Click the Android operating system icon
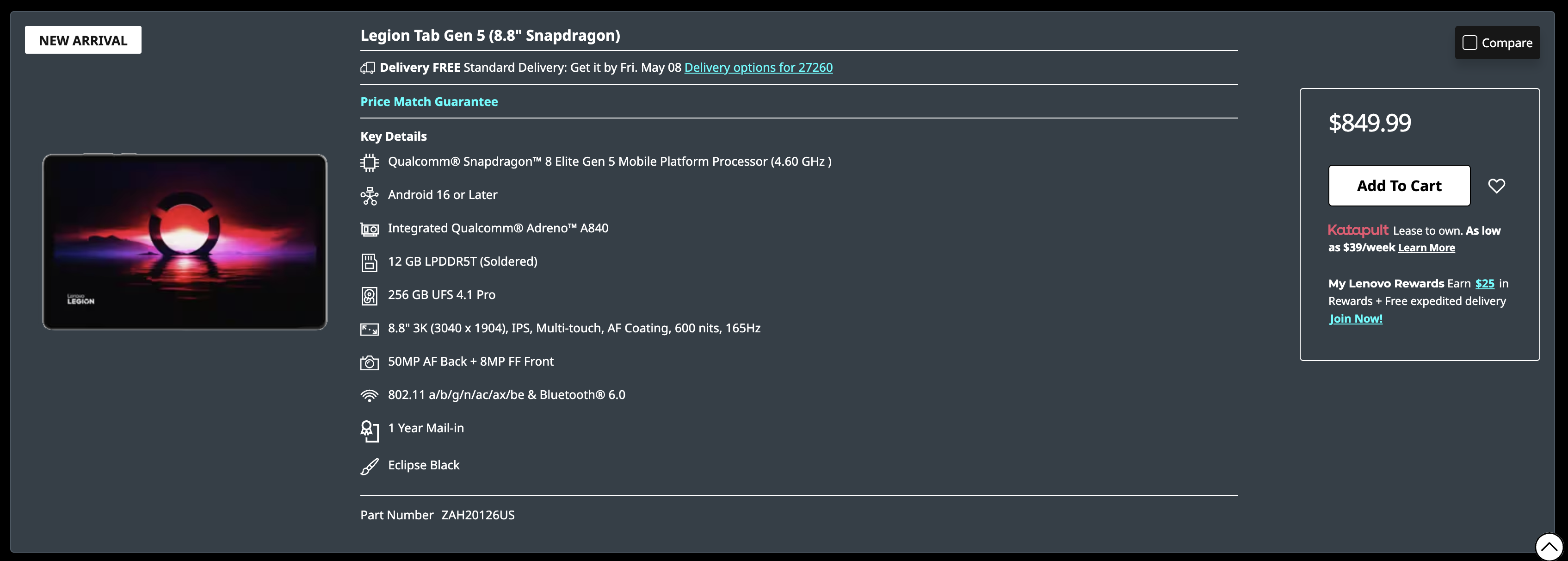Viewport: 1568px width, 561px height. pos(369,195)
